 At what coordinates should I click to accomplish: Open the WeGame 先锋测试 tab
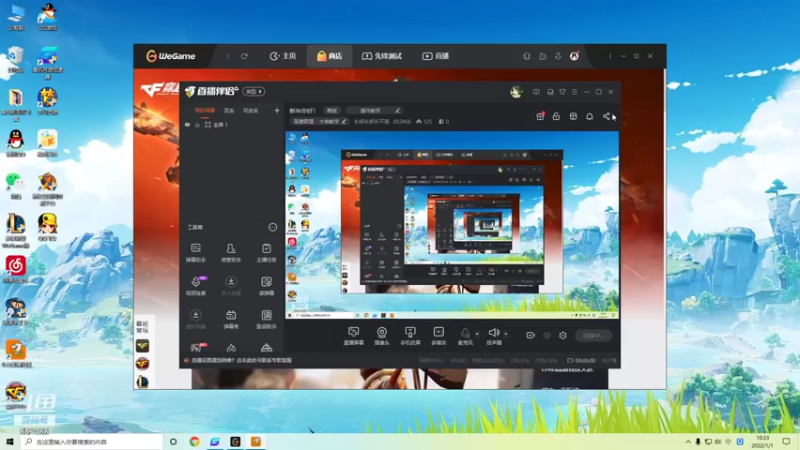click(x=382, y=56)
